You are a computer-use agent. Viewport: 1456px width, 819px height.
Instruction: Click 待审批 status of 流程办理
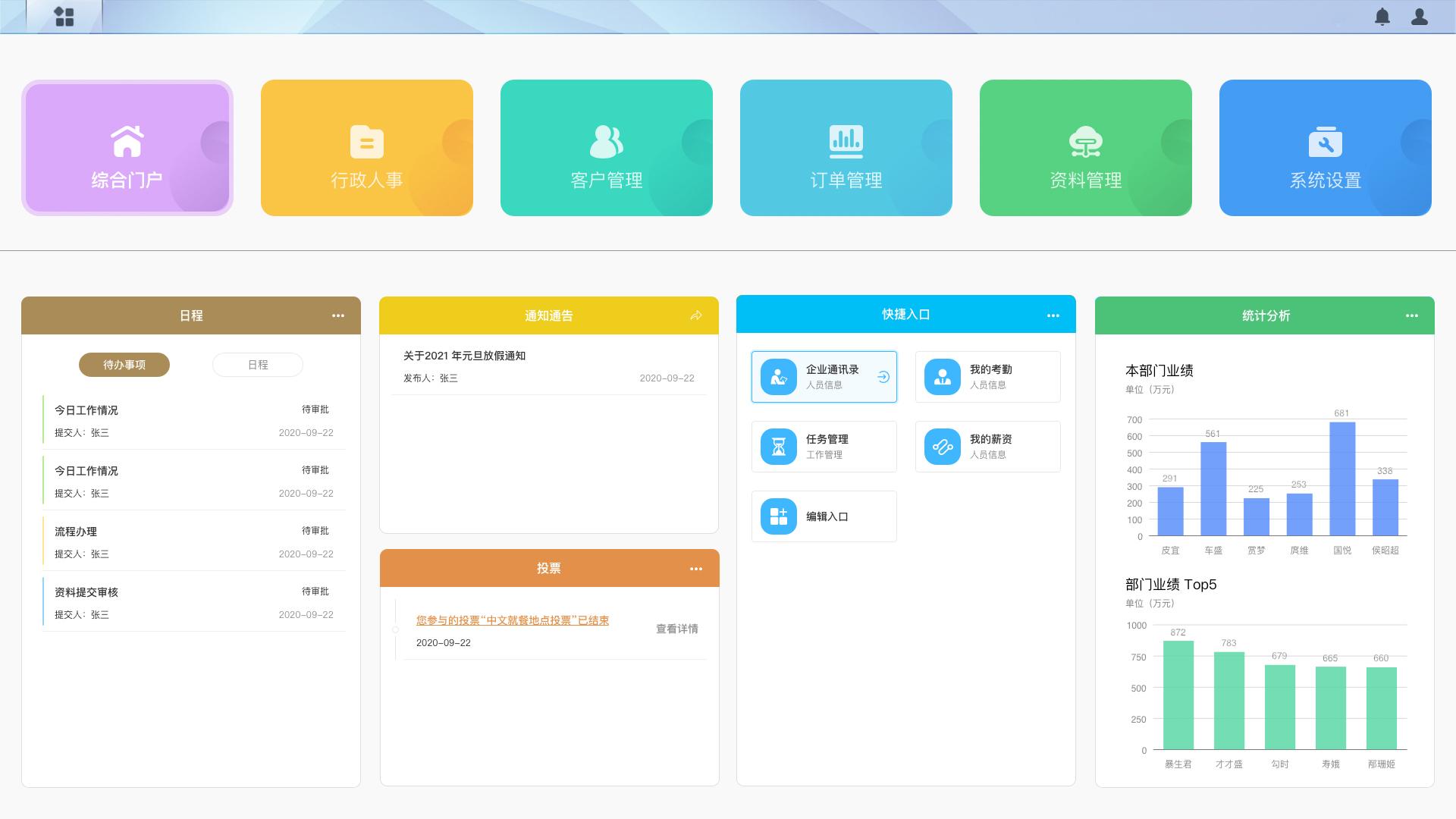click(x=315, y=531)
